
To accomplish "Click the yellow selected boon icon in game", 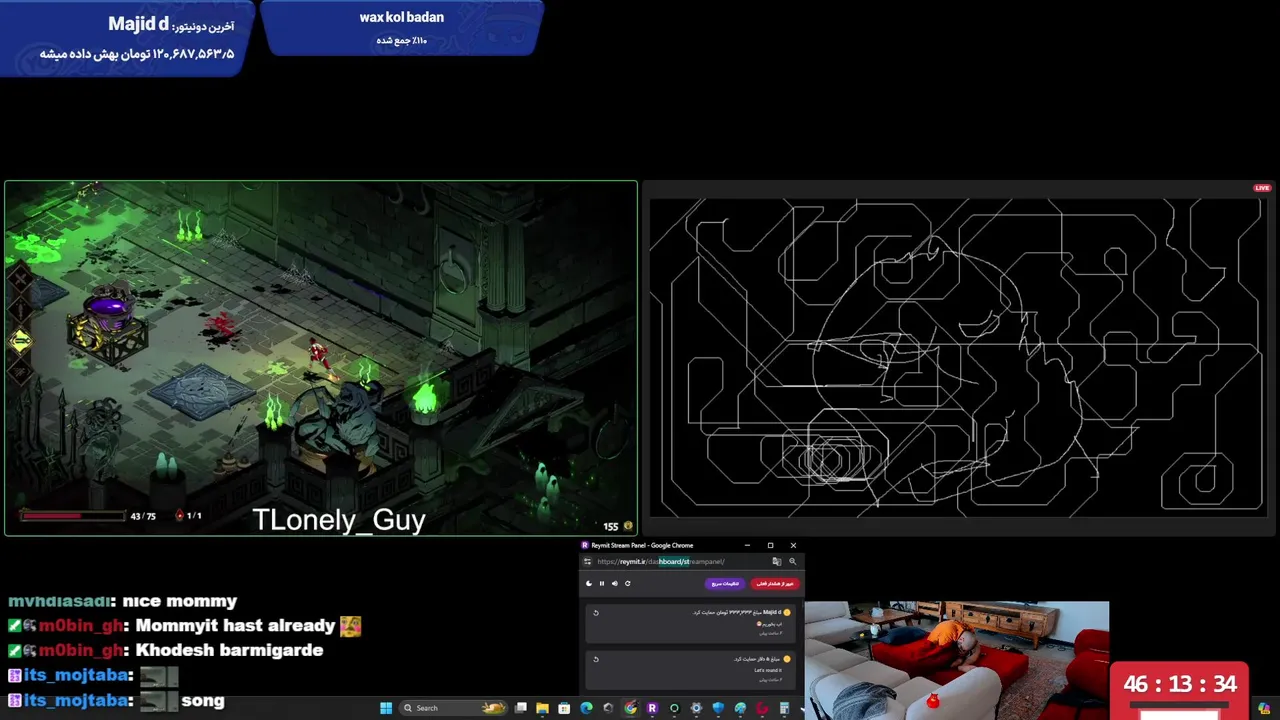I will pyautogui.click(x=20, y=341).
